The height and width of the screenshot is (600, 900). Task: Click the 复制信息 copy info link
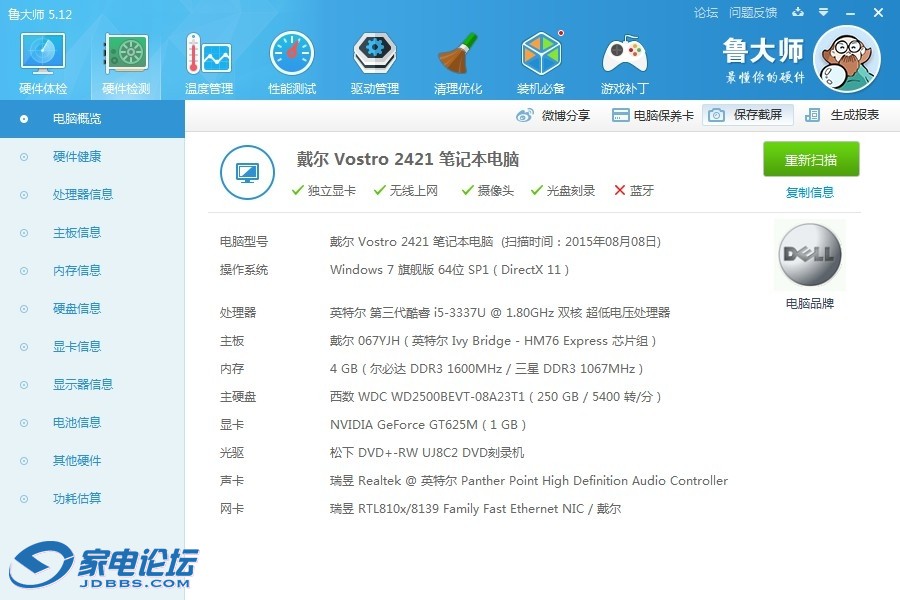tap(809, 192)
